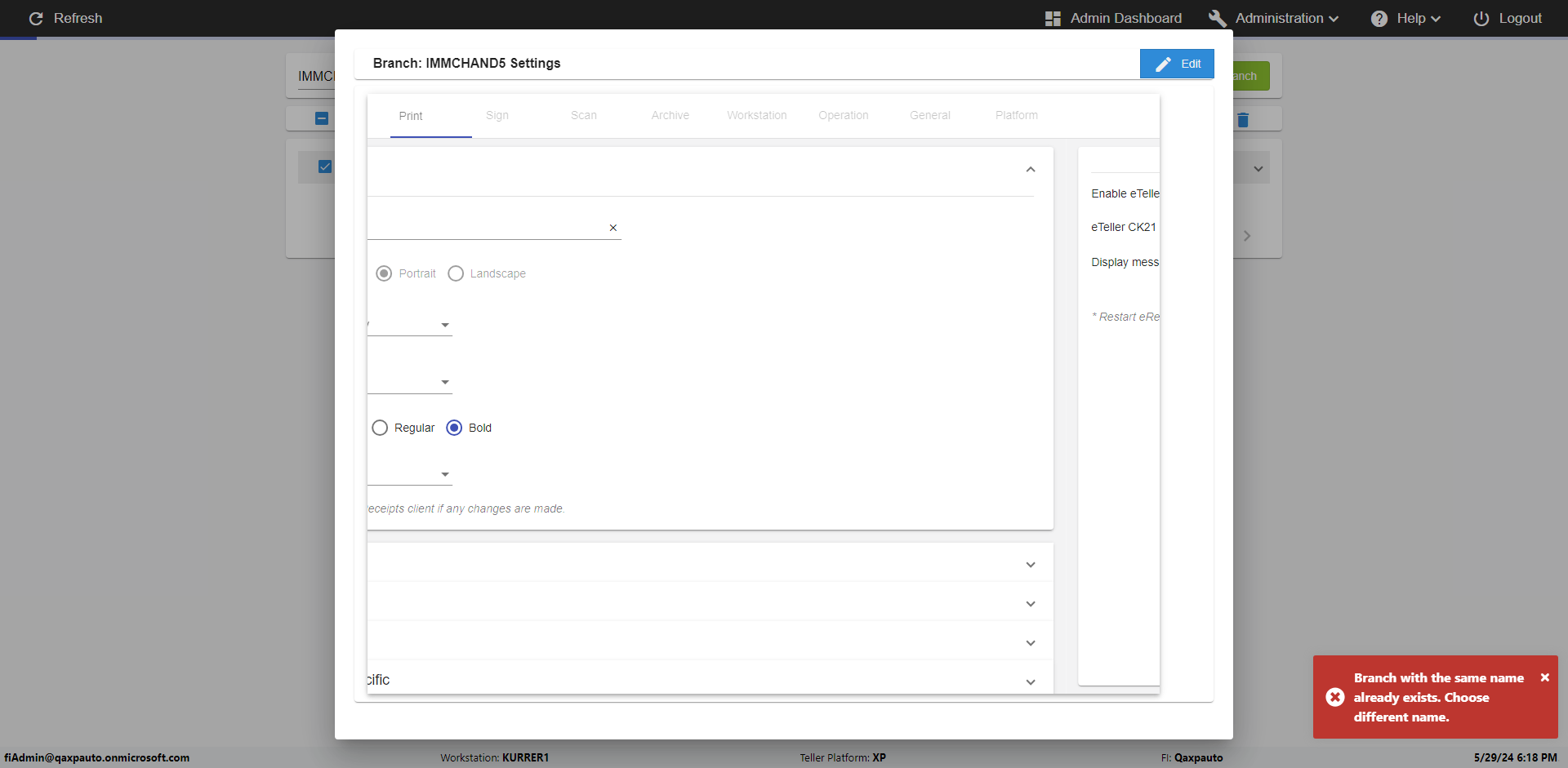Open the Admin Dashboard grid icon

pos(1053,19)
